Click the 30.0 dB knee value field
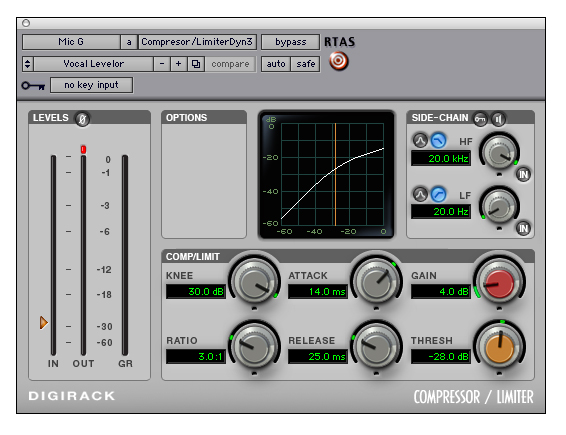 coord(196,291)
